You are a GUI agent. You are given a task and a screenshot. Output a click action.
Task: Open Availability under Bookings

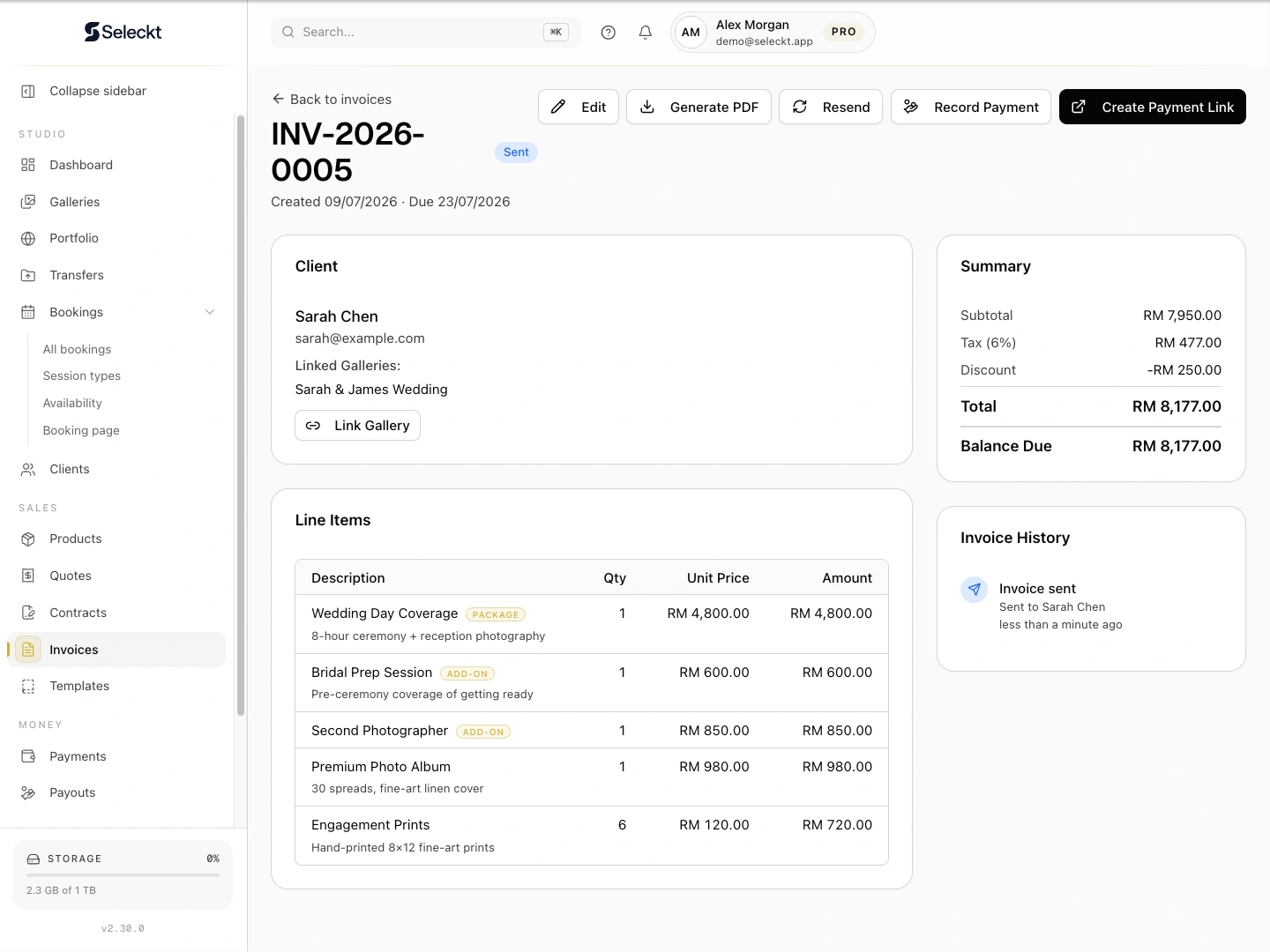[x=72, y=403]
